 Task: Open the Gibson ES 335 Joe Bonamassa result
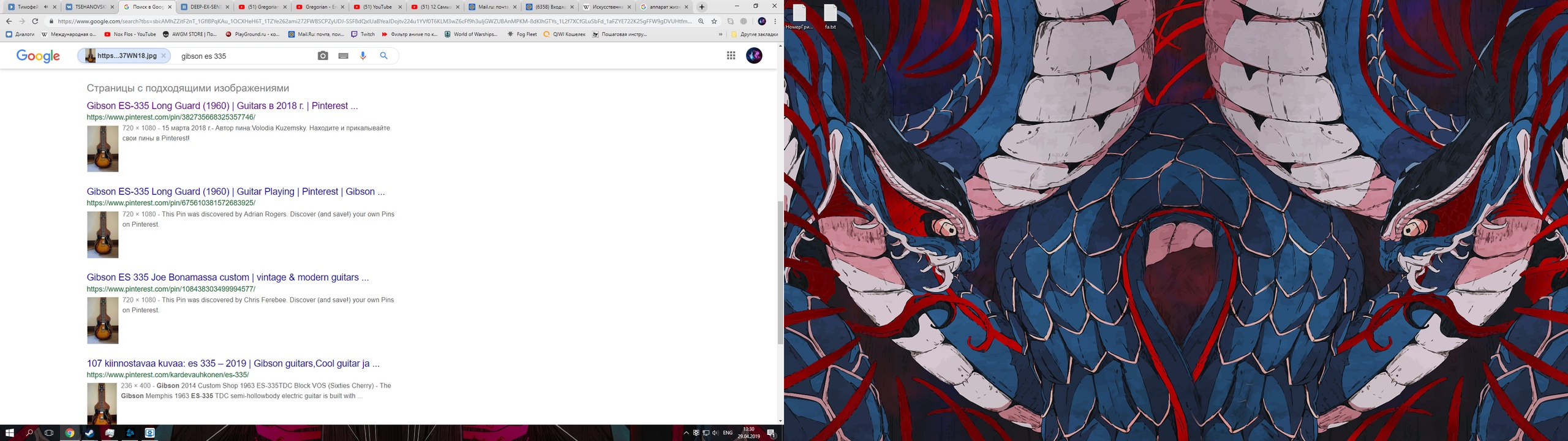click(227, 277)
